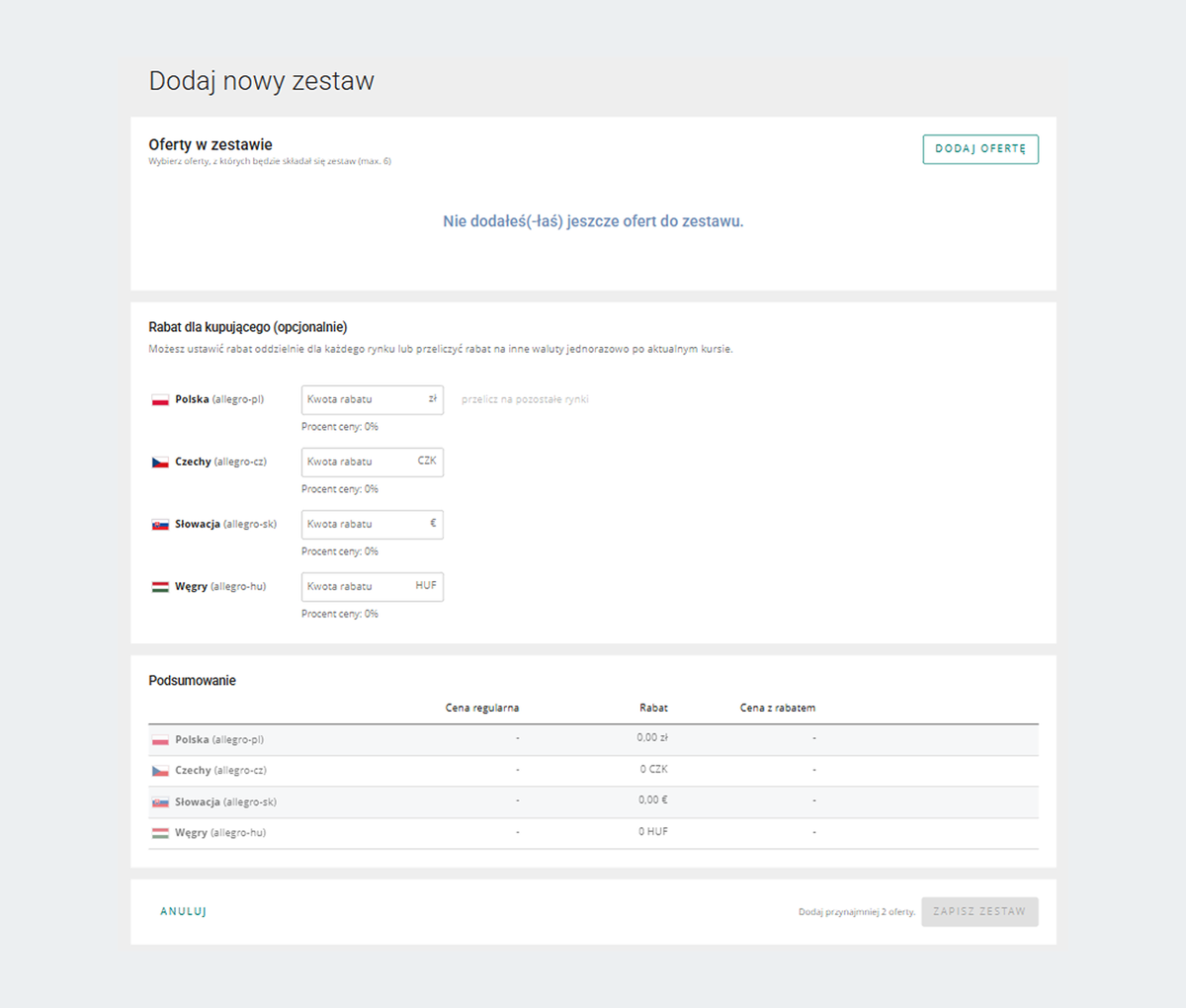This screenshot has height=1008, width=1186.
Task: Click the Hungarian flag in Podsumowanie table
Action: (160, 833)
